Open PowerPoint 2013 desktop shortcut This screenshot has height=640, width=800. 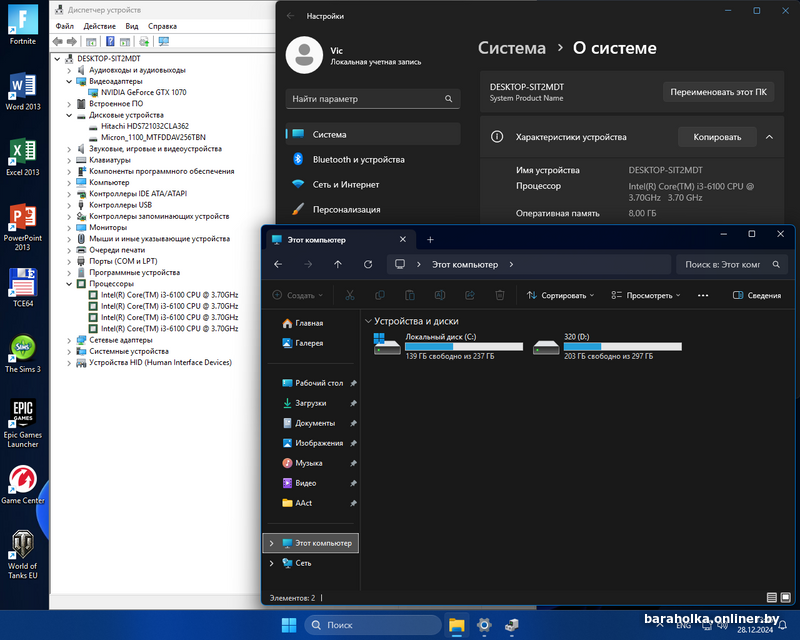(22, 227)
